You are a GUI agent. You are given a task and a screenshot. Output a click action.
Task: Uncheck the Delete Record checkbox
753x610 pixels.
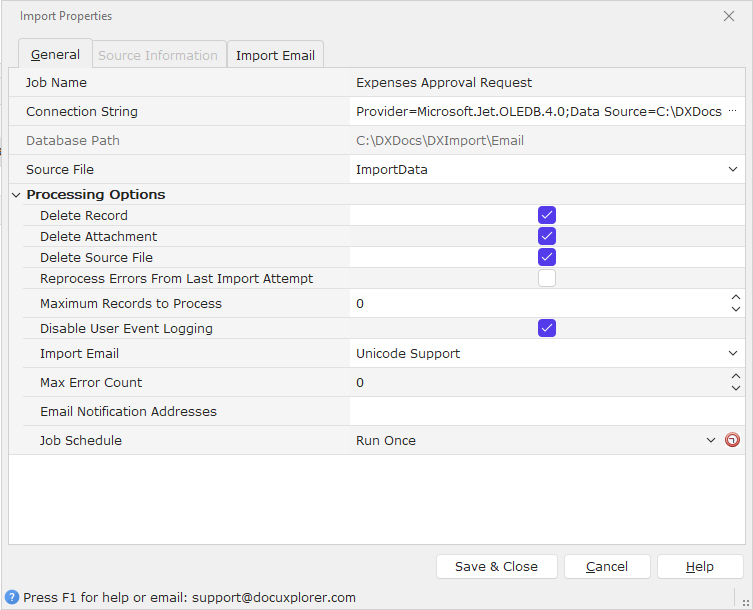pyautogui.click(x=547, y=215)
